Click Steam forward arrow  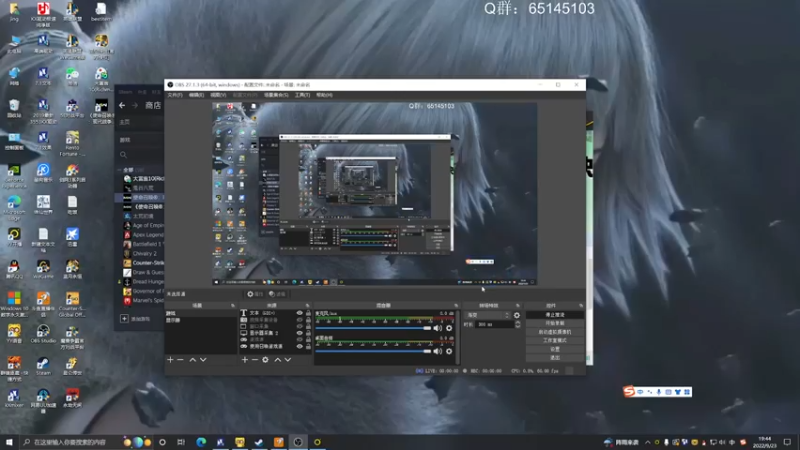tap(135, 105)
